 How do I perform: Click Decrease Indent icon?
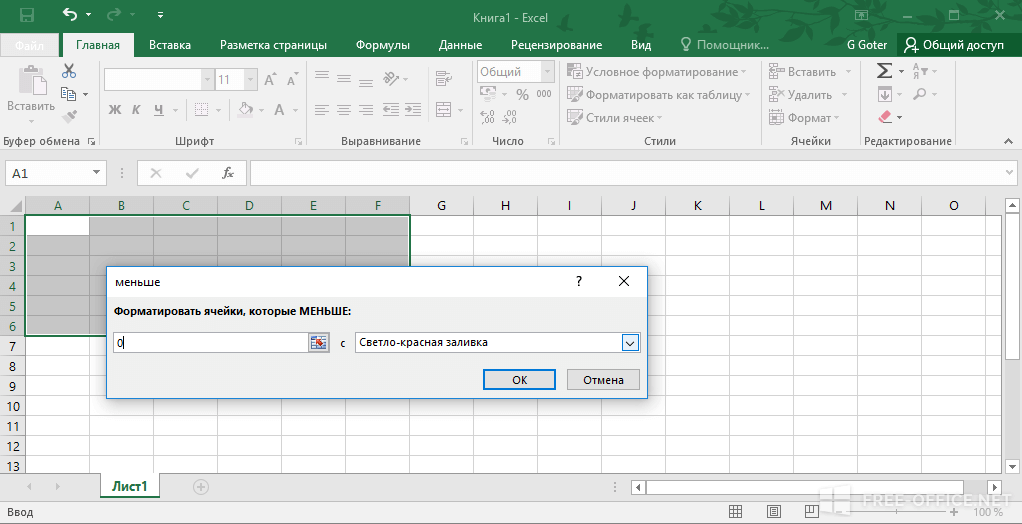tap(391, 109)
